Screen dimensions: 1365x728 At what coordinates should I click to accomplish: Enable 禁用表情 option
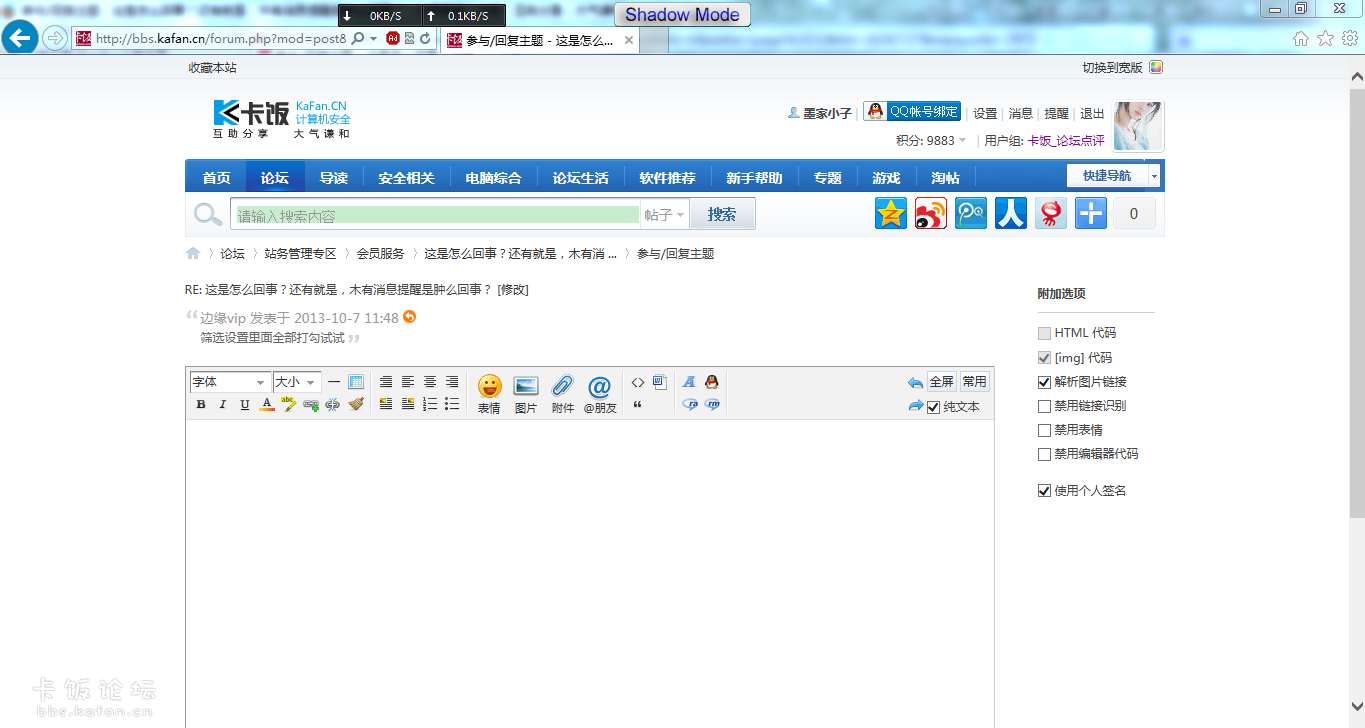click(x=1044, y=430)
